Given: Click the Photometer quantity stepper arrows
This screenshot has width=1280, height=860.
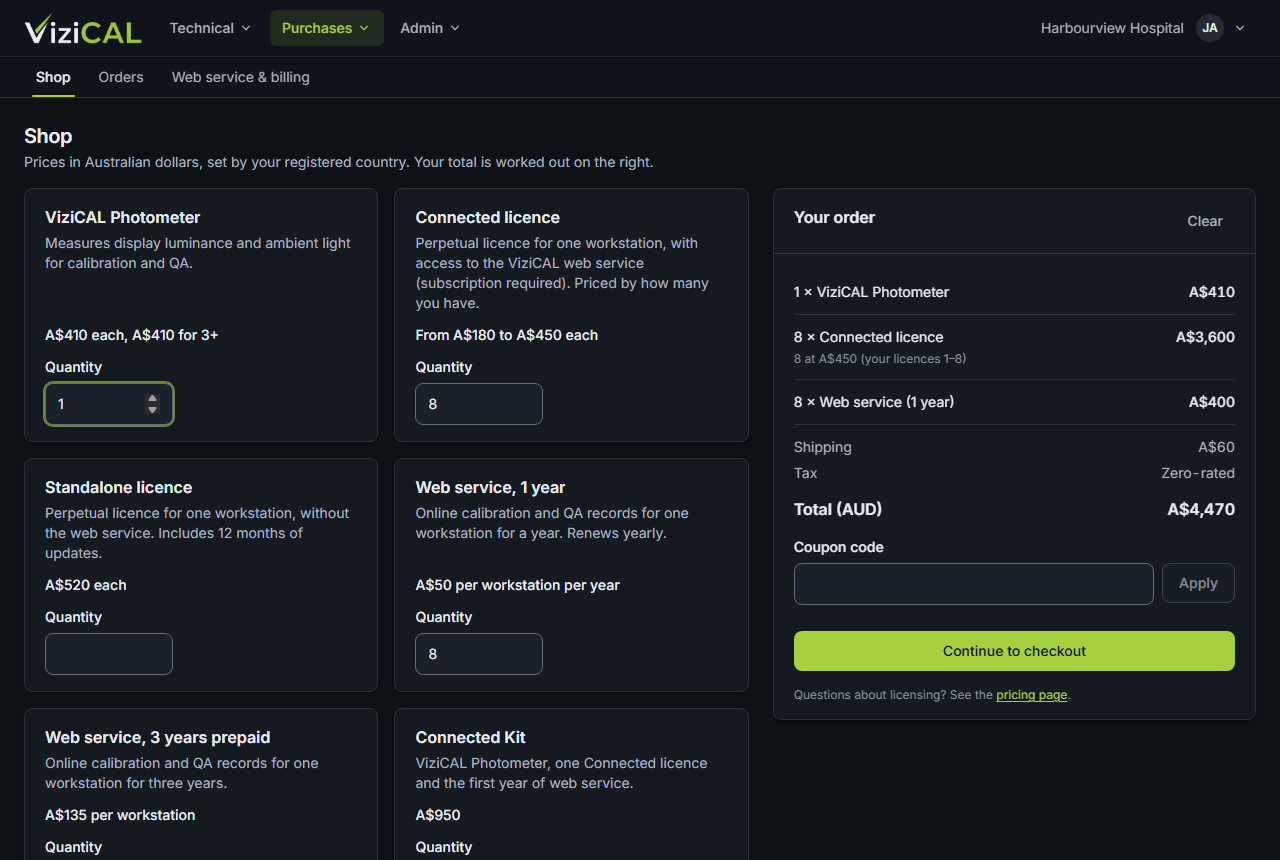Looking at the screenshot, I should click(x=152, y=404).
